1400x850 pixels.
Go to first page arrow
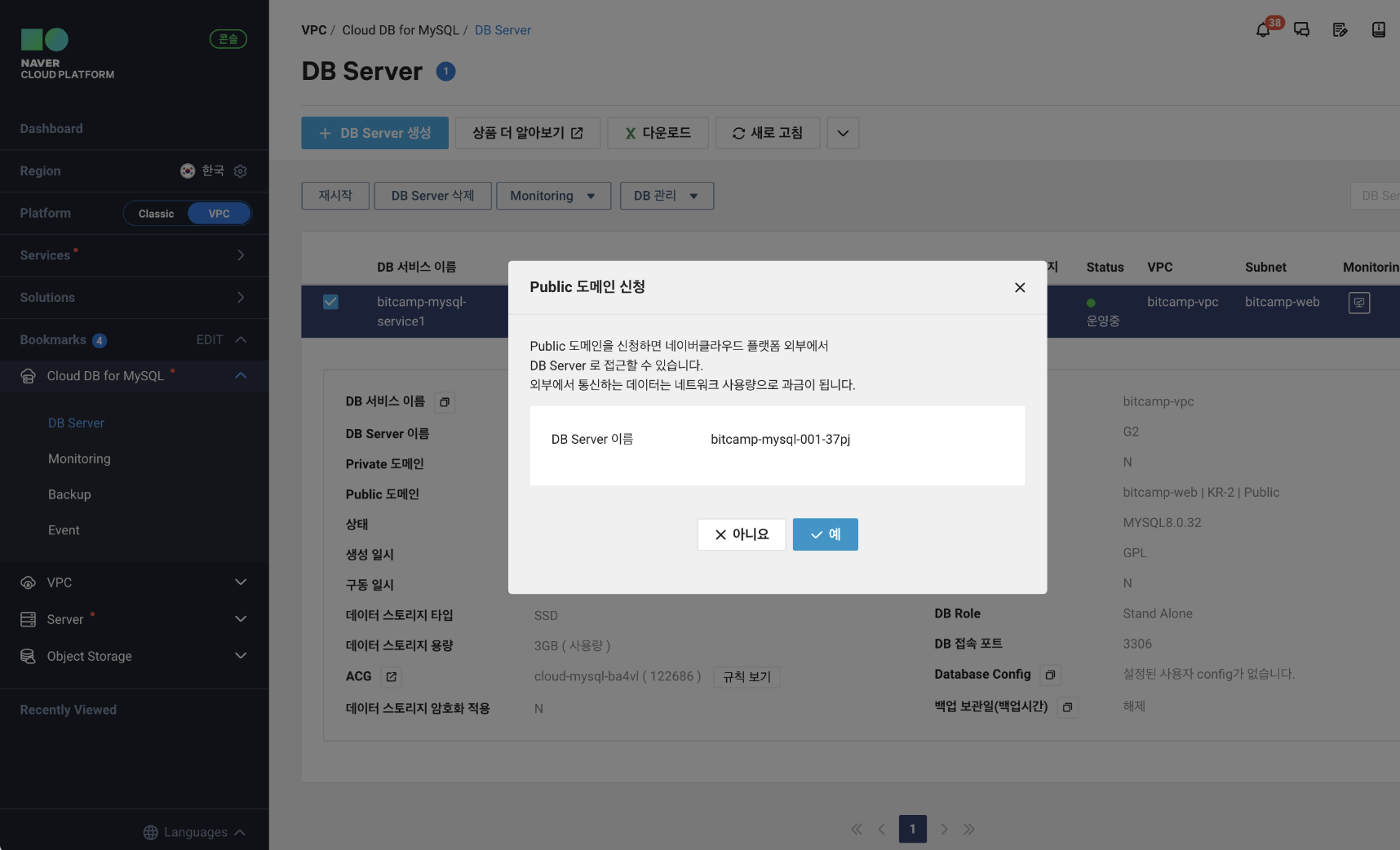[x=857, y=829]
